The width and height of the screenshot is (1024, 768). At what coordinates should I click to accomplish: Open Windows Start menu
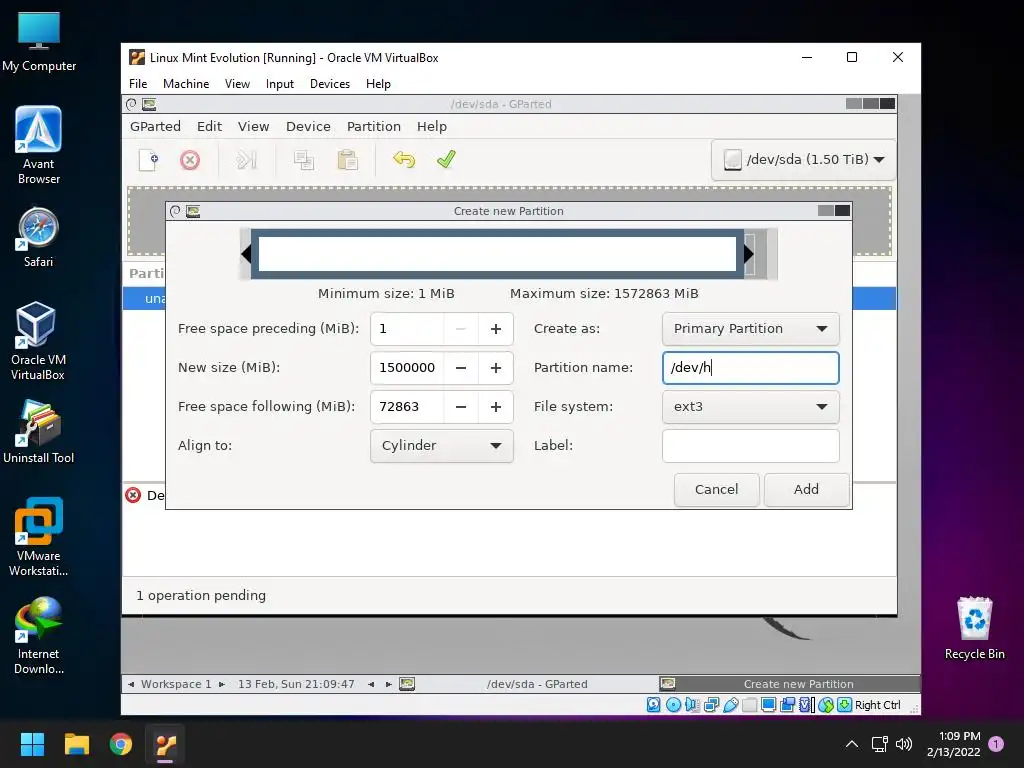32,744
